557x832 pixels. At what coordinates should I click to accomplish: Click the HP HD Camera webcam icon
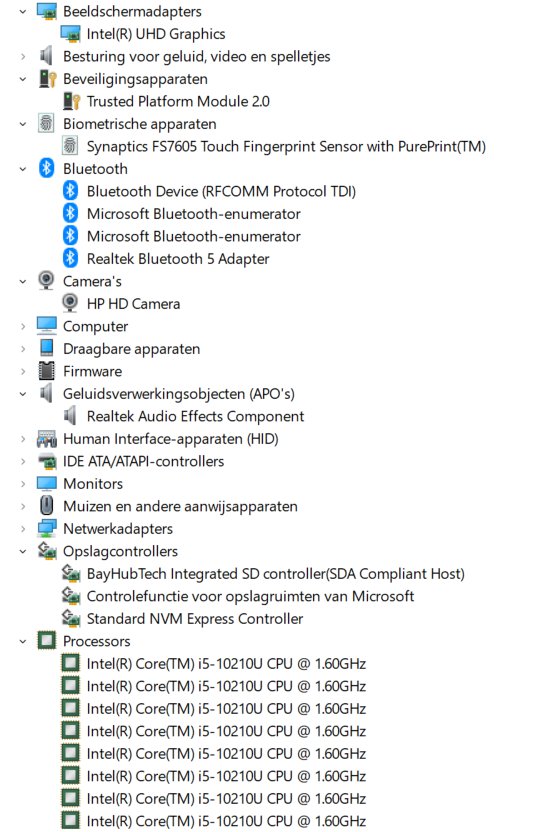click(70, 303)
